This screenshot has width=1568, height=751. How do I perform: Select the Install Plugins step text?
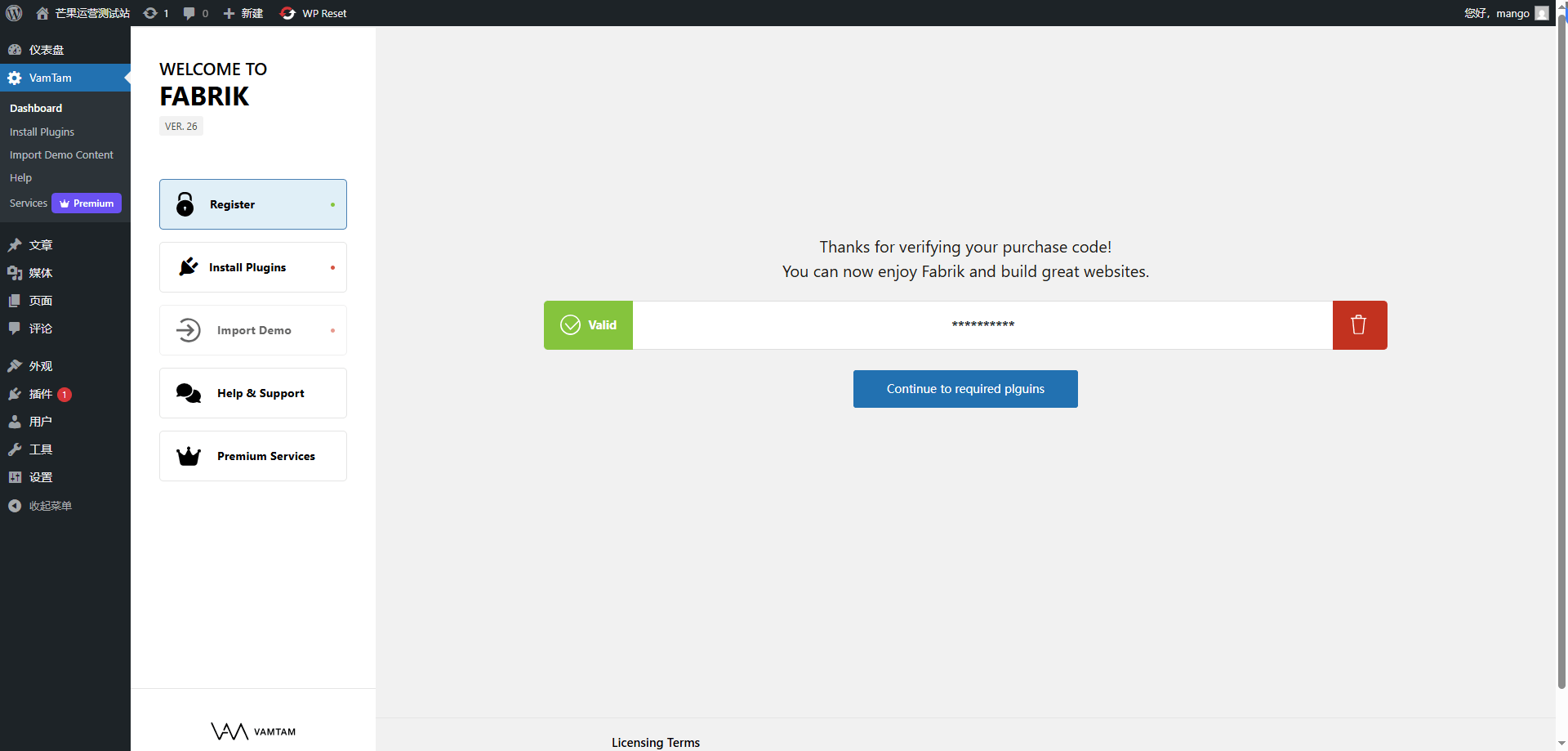pos(247,267)
